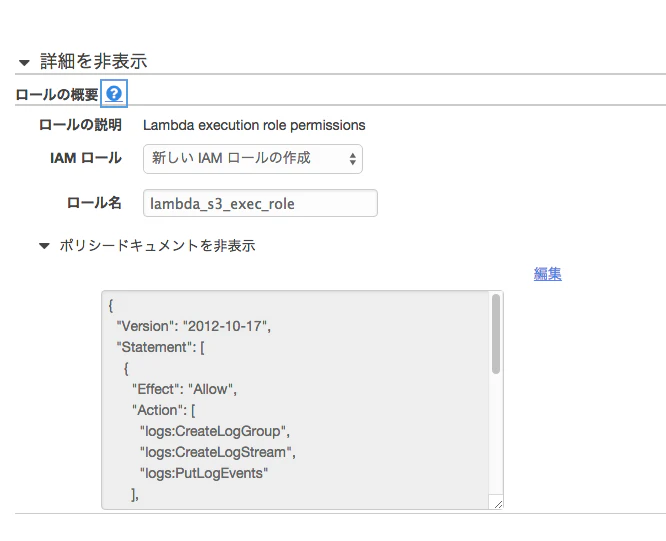Click the Lambda execution role permissions description
This screenshot has height=541, width=666.
click(254, 125)
